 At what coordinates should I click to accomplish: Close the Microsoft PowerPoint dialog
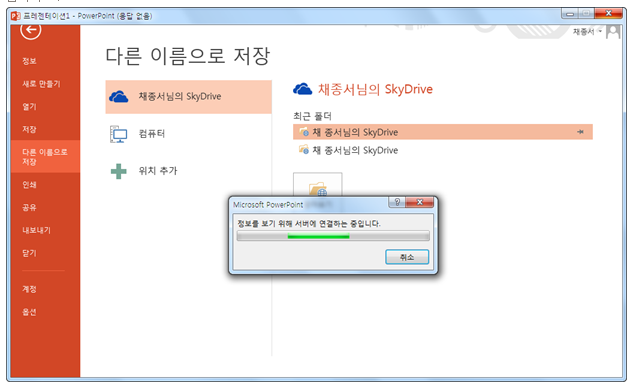coord(420,202)
